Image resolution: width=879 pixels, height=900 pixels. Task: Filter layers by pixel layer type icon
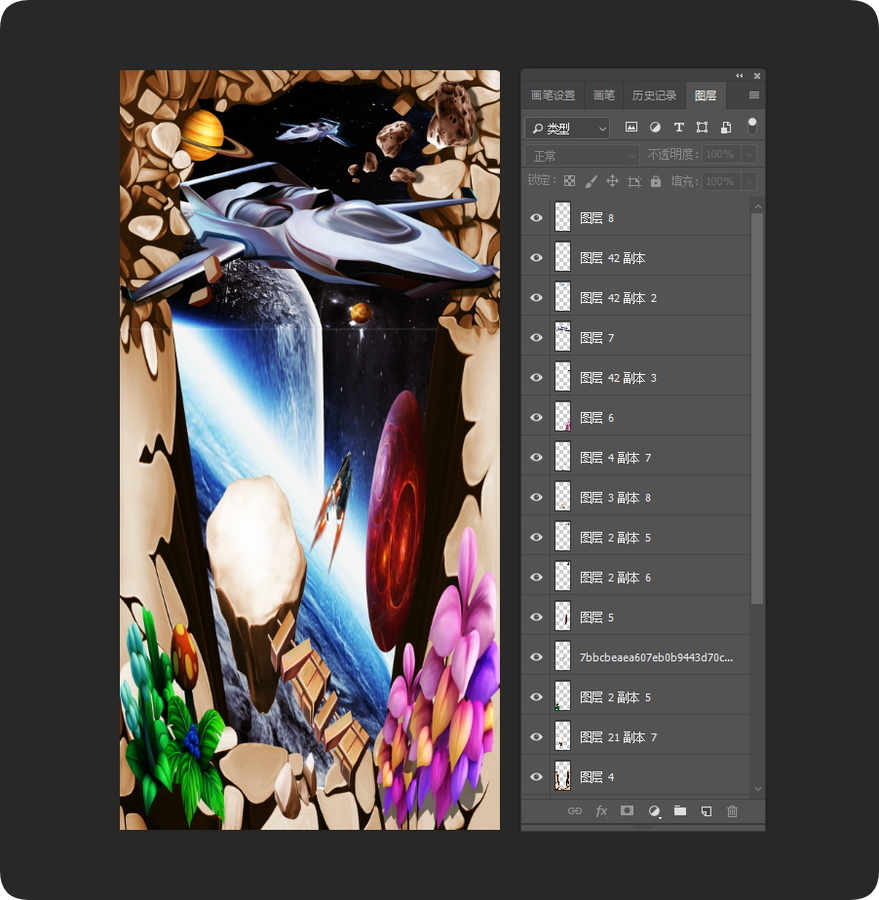[631, 127]
